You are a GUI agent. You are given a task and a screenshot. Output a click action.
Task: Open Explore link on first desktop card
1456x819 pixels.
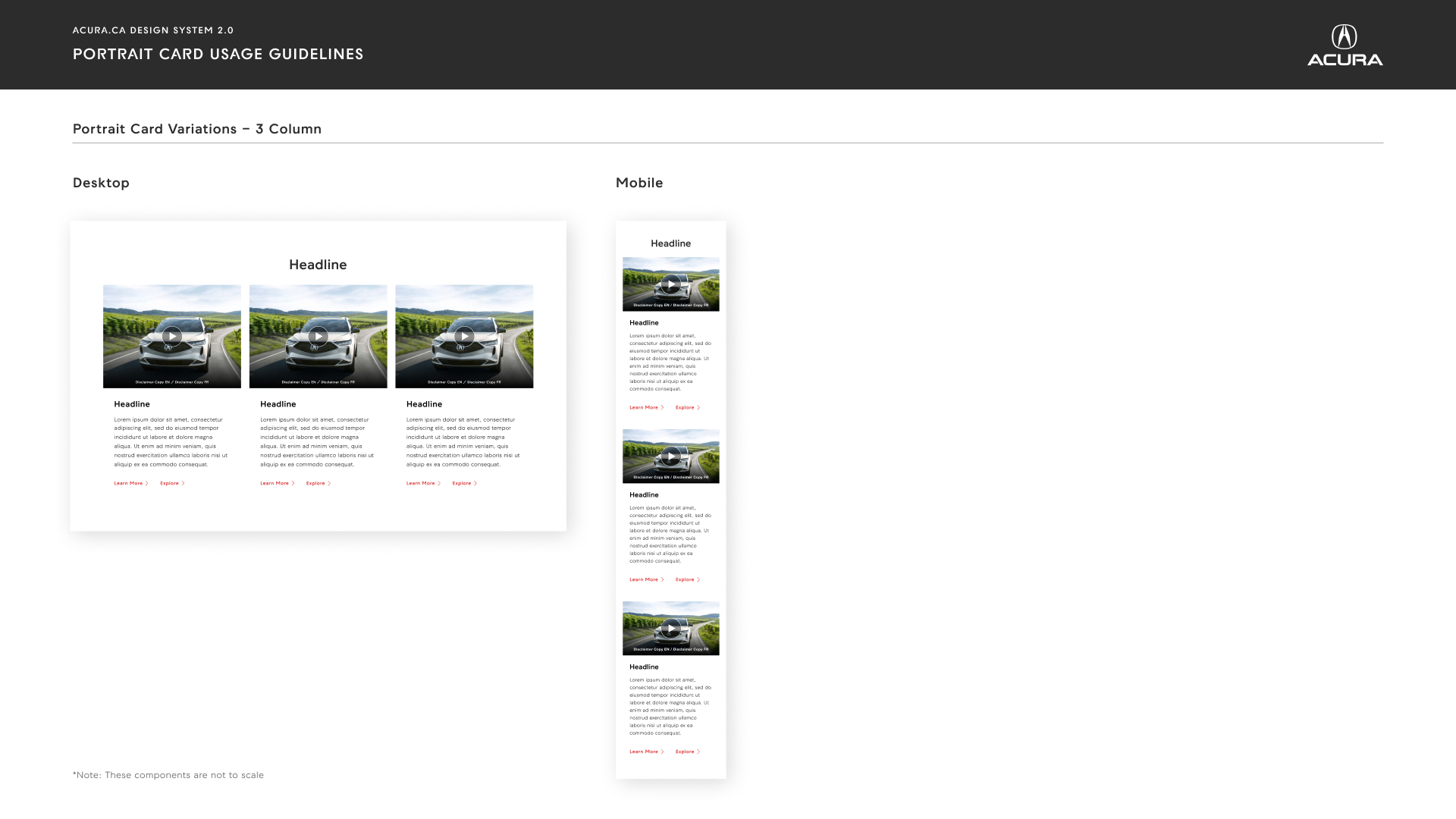(x=172, y=483)
